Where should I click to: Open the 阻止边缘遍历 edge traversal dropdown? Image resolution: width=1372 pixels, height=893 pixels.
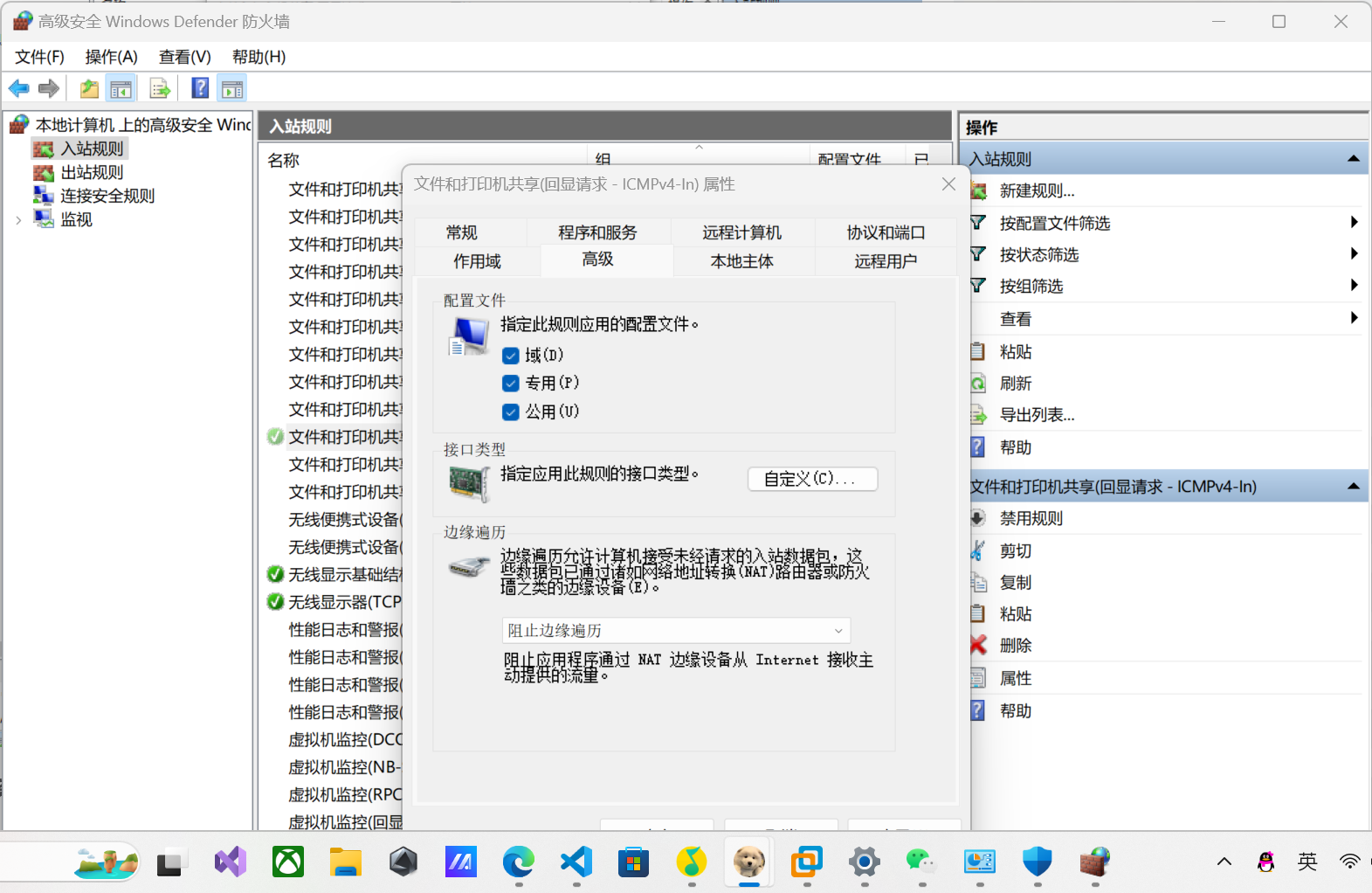676,630
